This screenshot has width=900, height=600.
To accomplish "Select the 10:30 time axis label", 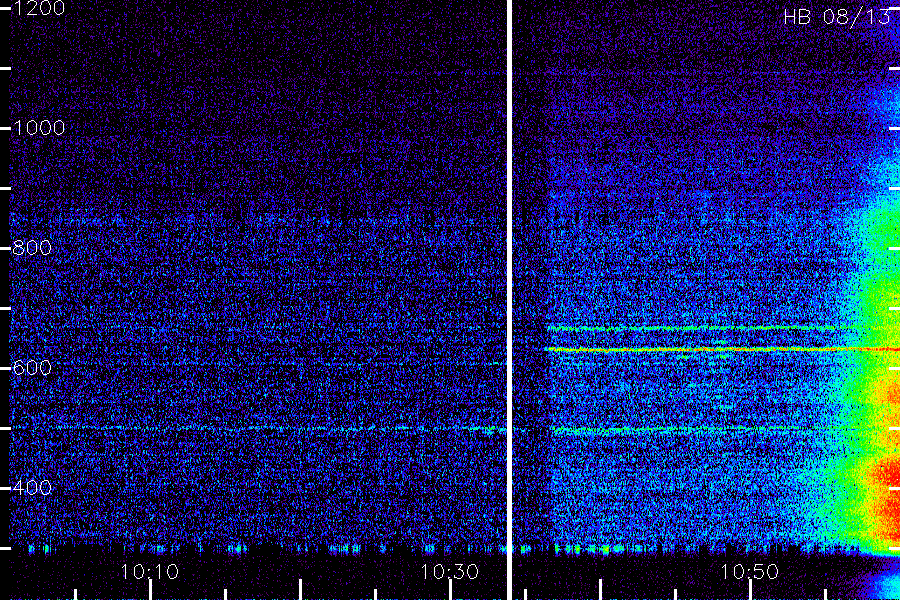I will [x=449, y=571].
